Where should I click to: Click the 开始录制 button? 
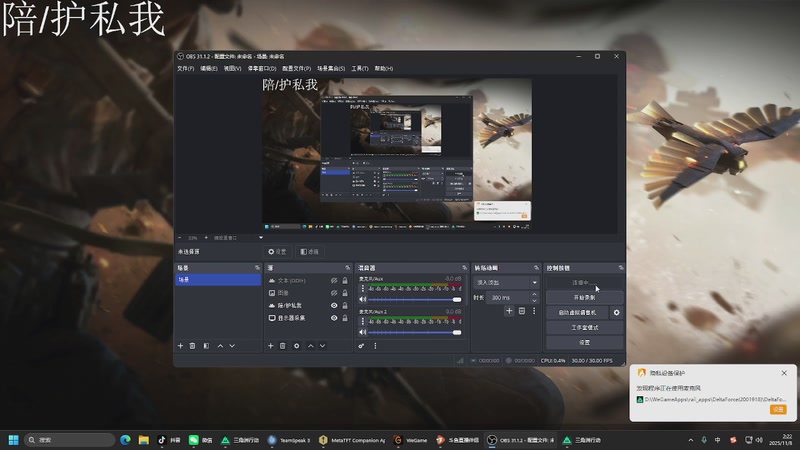pyautogui.click(x=584, y=297)
